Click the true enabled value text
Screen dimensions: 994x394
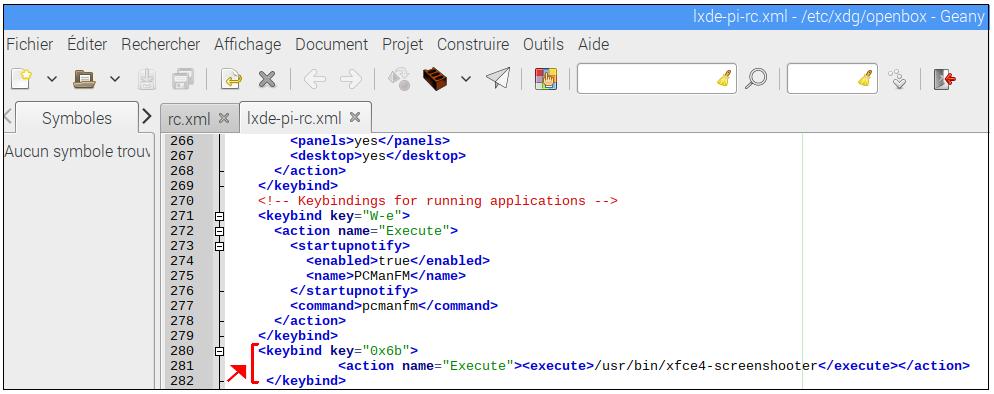(394, 261)
